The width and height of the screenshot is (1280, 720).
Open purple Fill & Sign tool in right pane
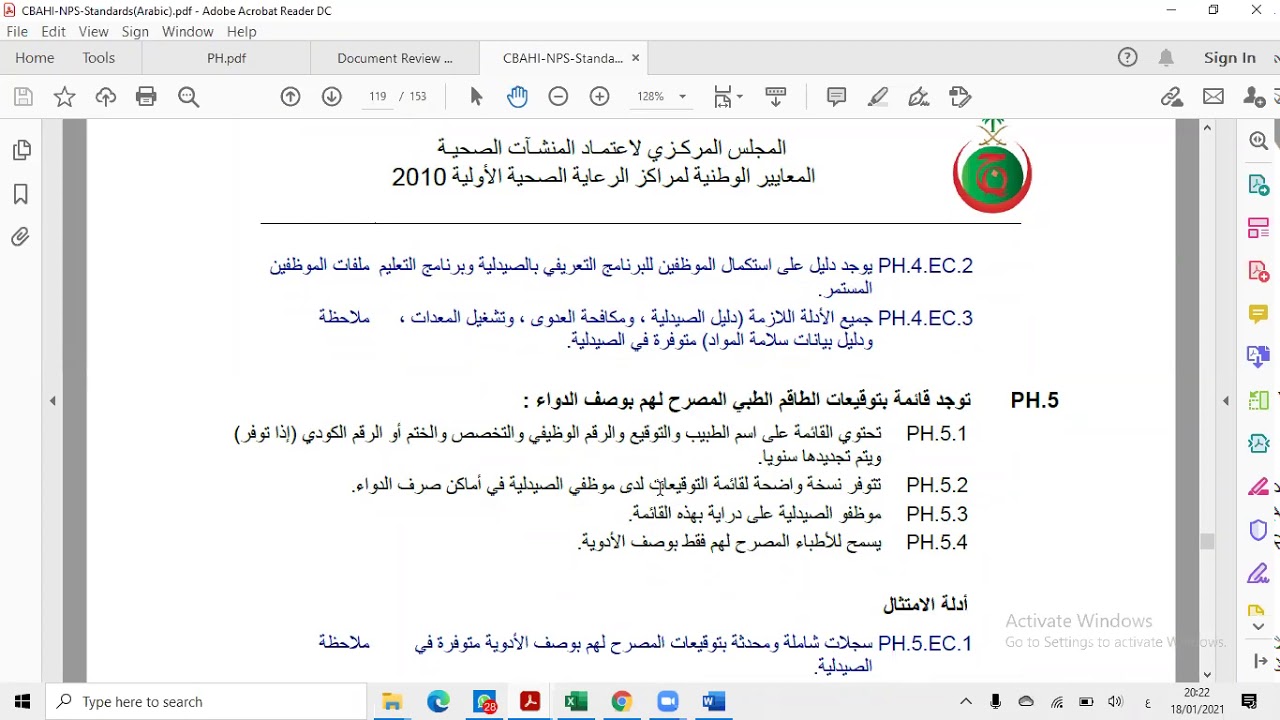pyautogui.click(x=1259, y=574)
